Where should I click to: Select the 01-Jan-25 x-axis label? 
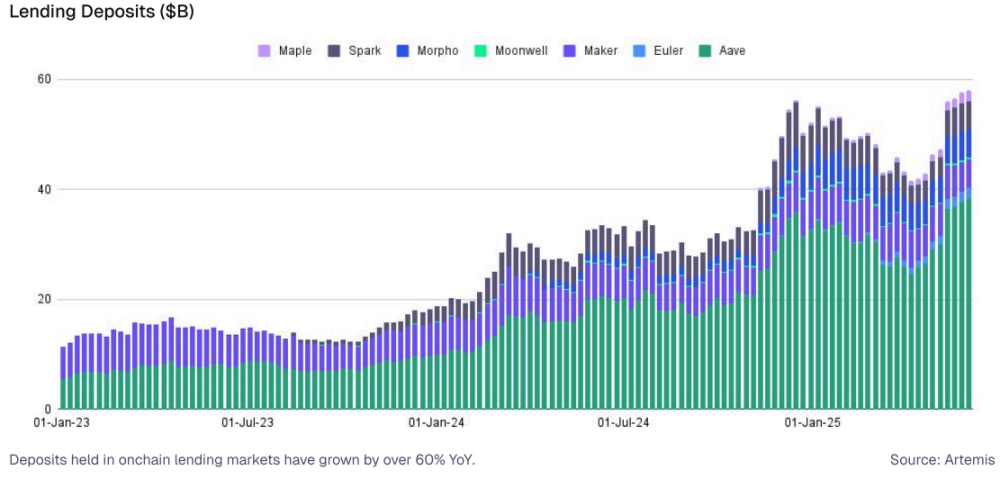(812, 423)
